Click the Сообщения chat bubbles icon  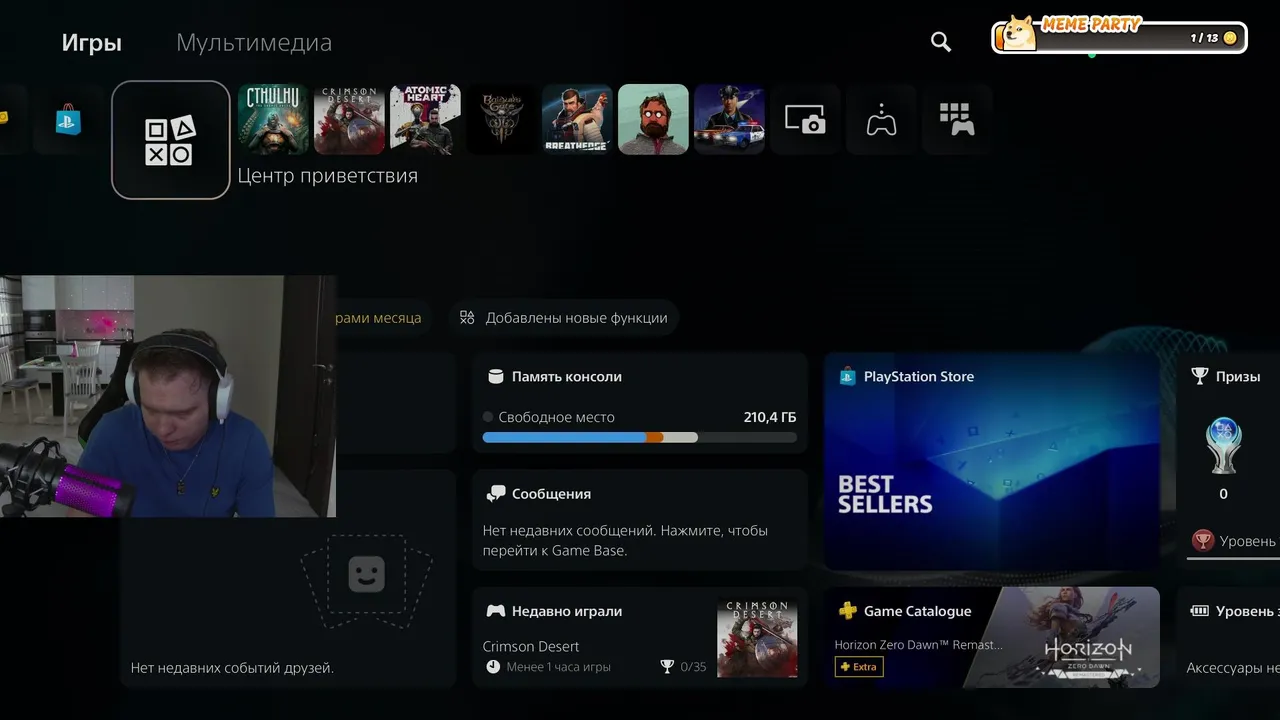tap(495, 494)
